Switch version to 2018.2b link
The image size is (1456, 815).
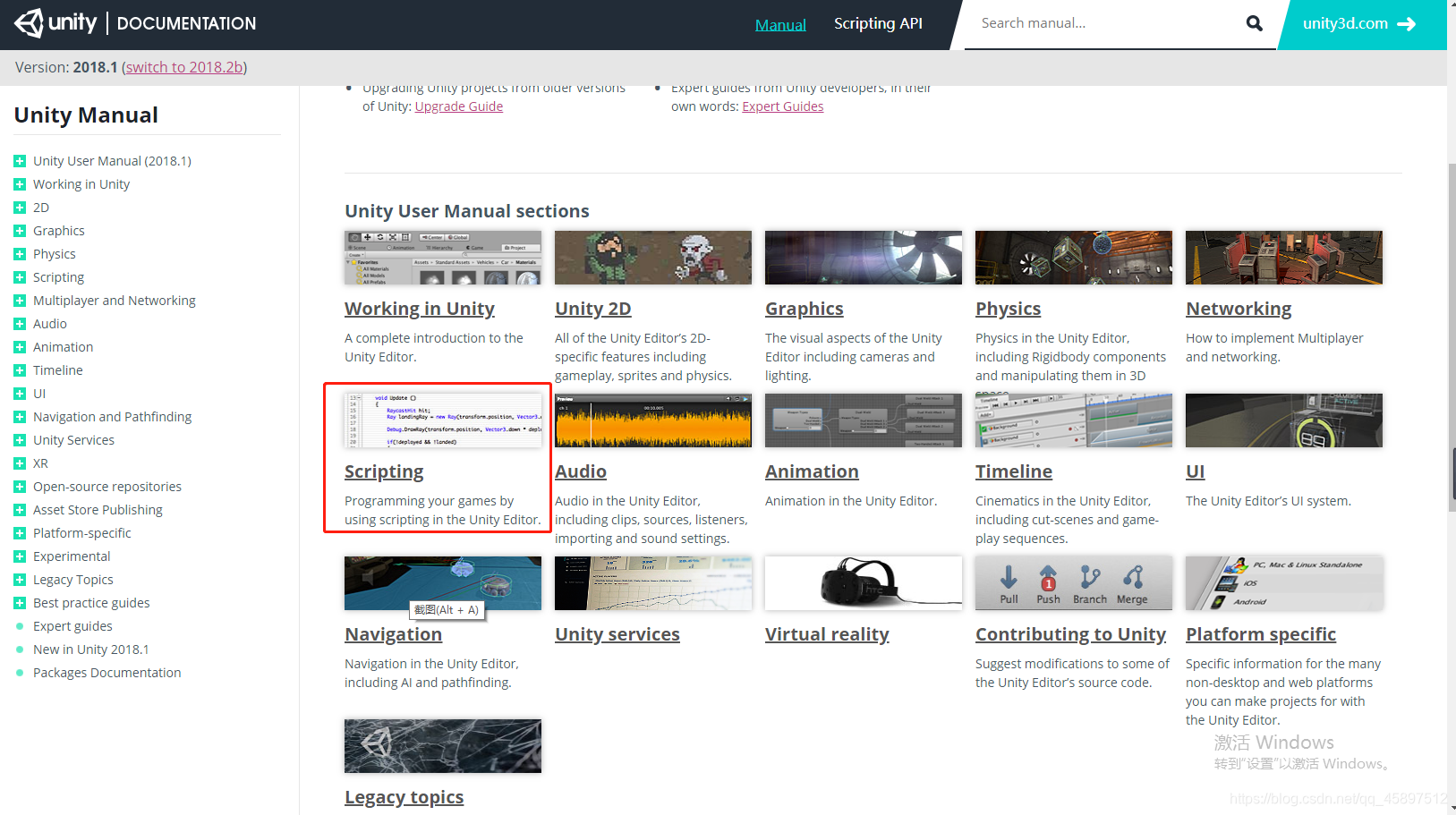[x=184, y=67]
